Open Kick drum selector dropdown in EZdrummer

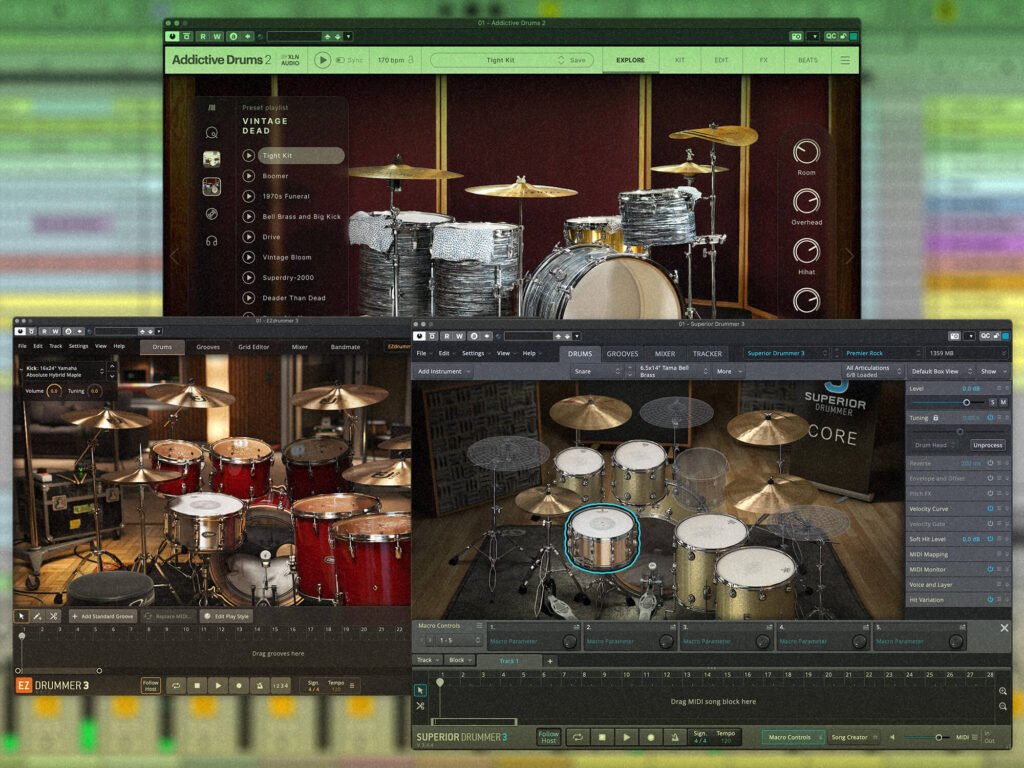(x=65, y=372)
